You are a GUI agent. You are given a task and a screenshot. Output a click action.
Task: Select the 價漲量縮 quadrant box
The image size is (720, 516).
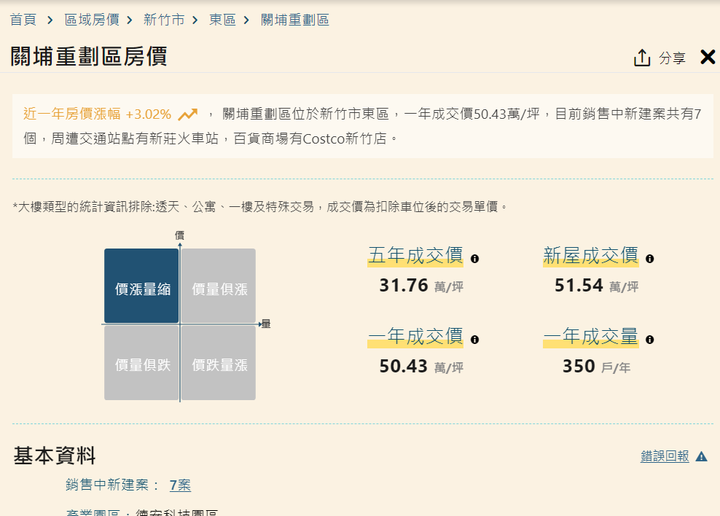click(x=141, y=286)
